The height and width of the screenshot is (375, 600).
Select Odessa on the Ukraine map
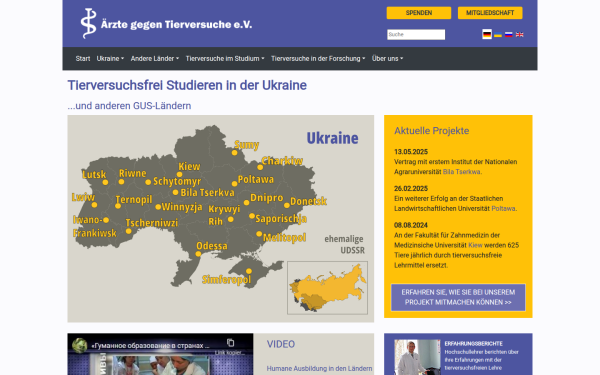tap(212, 246)
